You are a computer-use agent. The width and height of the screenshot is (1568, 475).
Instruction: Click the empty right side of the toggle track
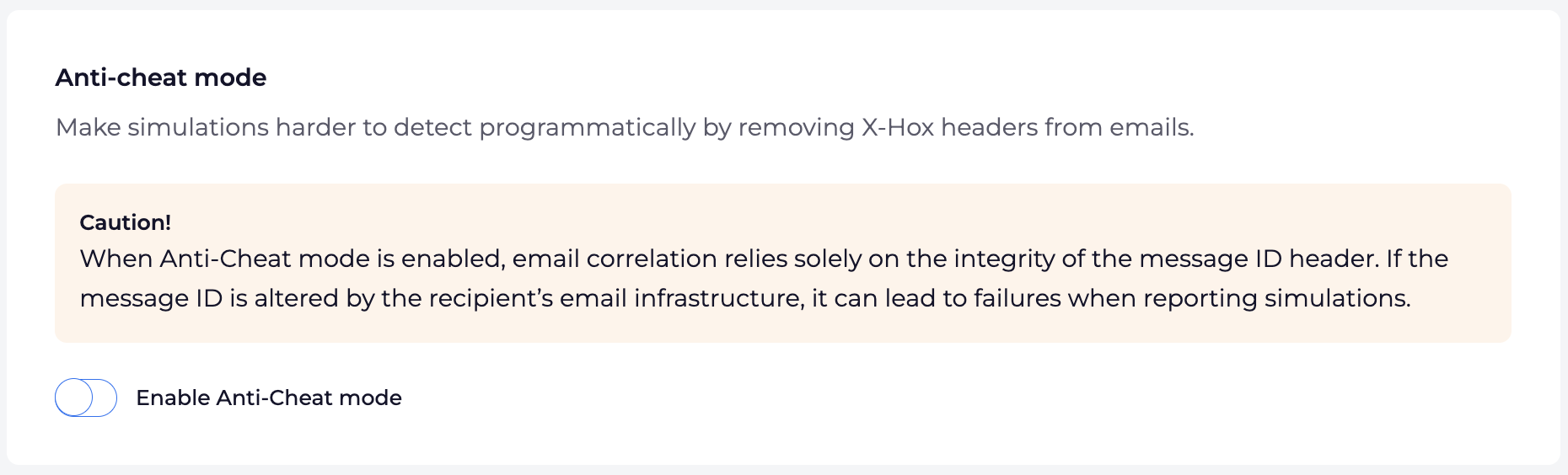(104, 398)
